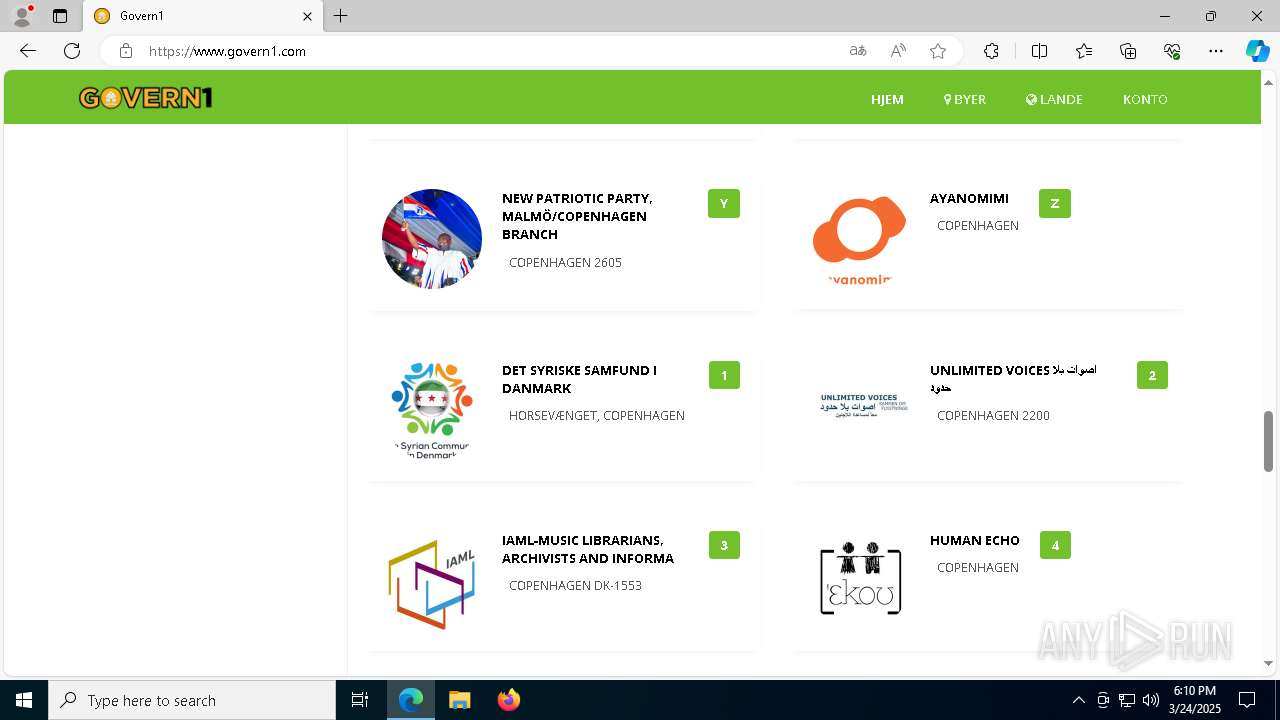Open a new browser tab
This screenshot has width=1280, height=720.
point(341,16)
